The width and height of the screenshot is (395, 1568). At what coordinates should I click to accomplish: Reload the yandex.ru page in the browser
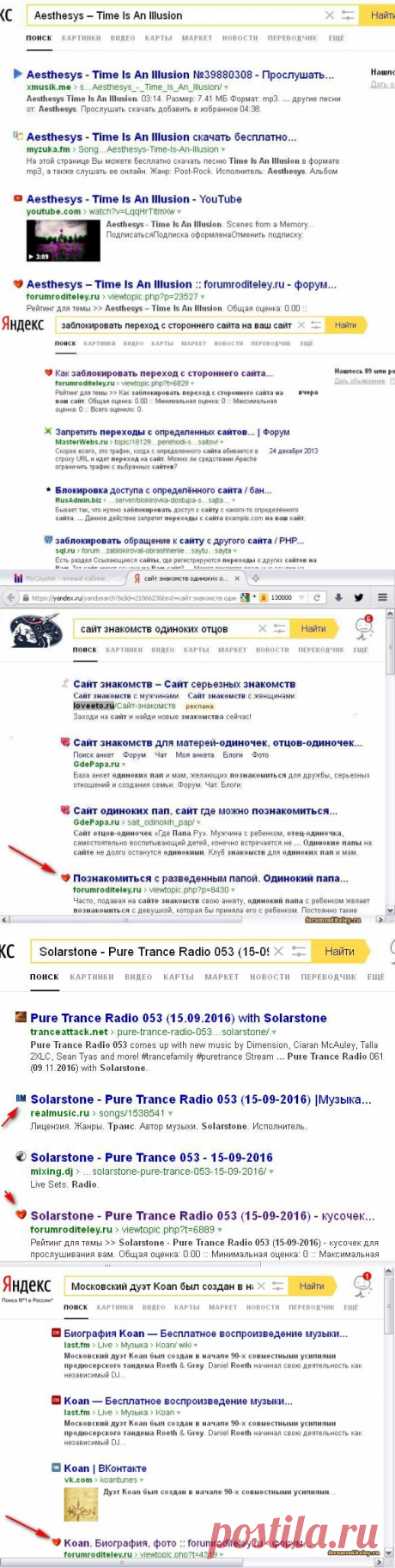tap(317, 597)
